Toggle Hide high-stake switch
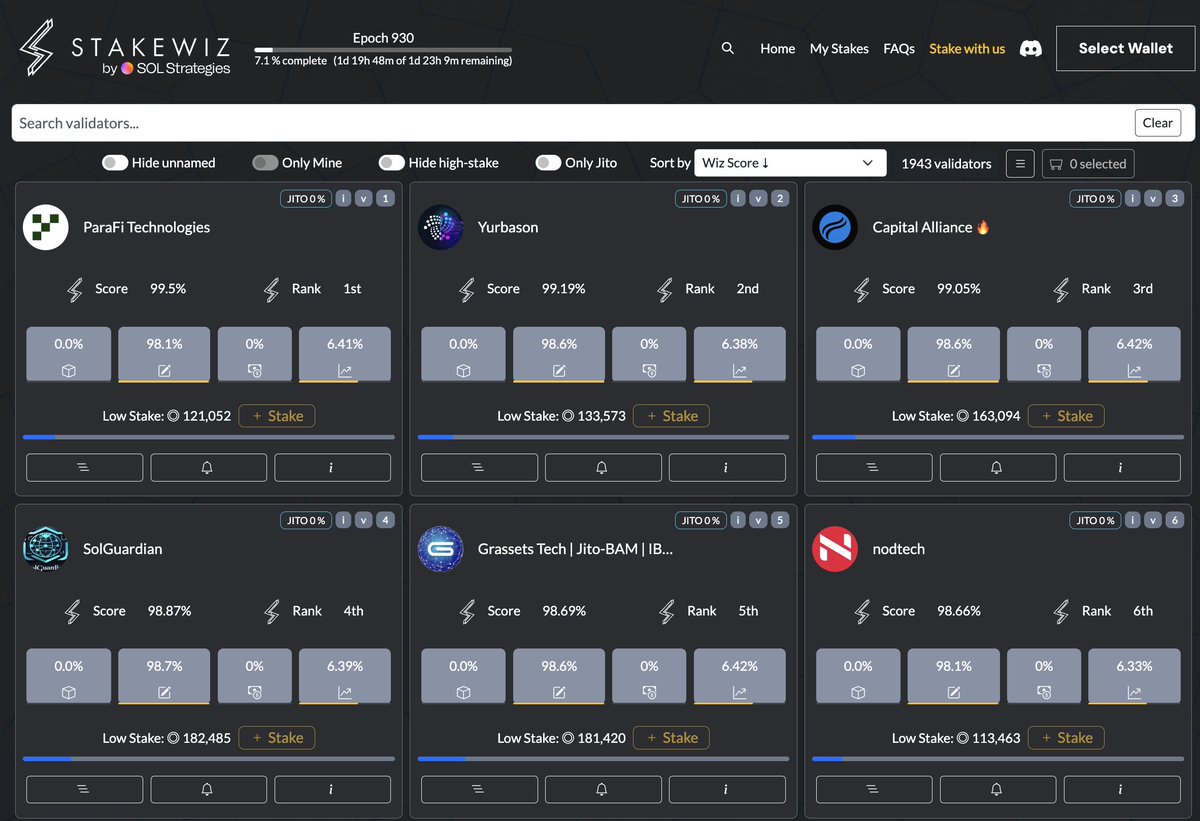 pos(392,163)
